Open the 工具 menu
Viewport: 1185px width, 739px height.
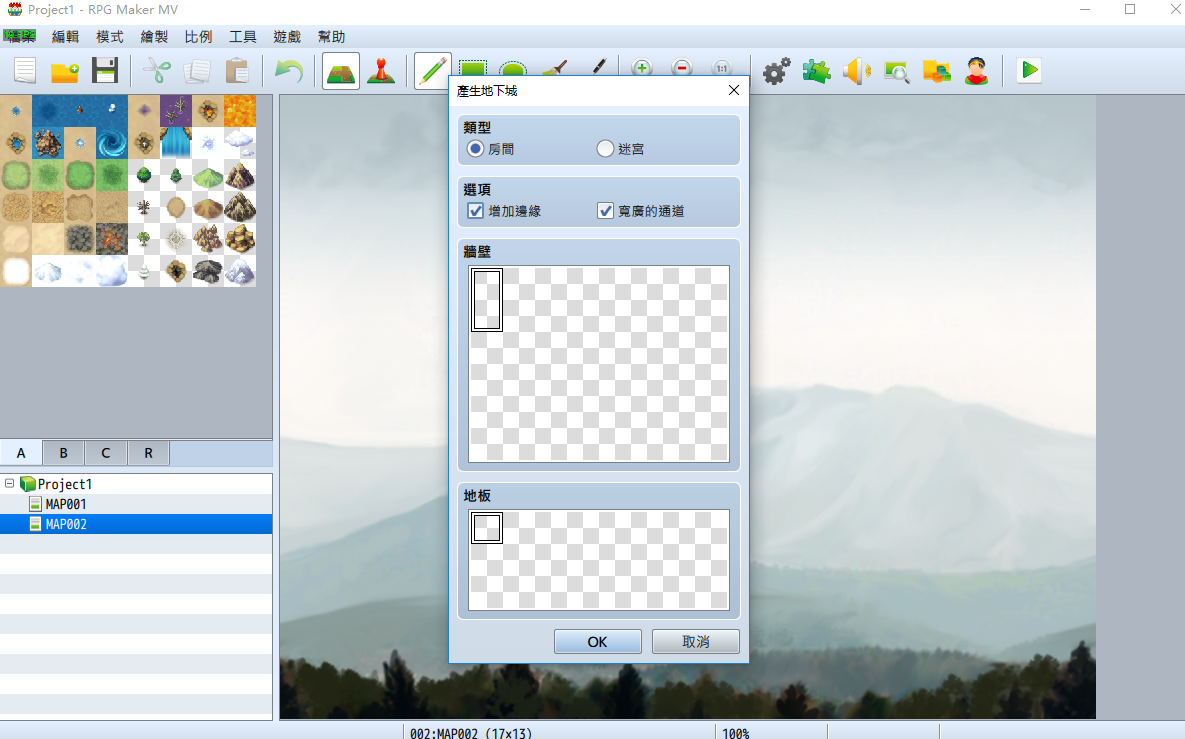tap(243, 36)
